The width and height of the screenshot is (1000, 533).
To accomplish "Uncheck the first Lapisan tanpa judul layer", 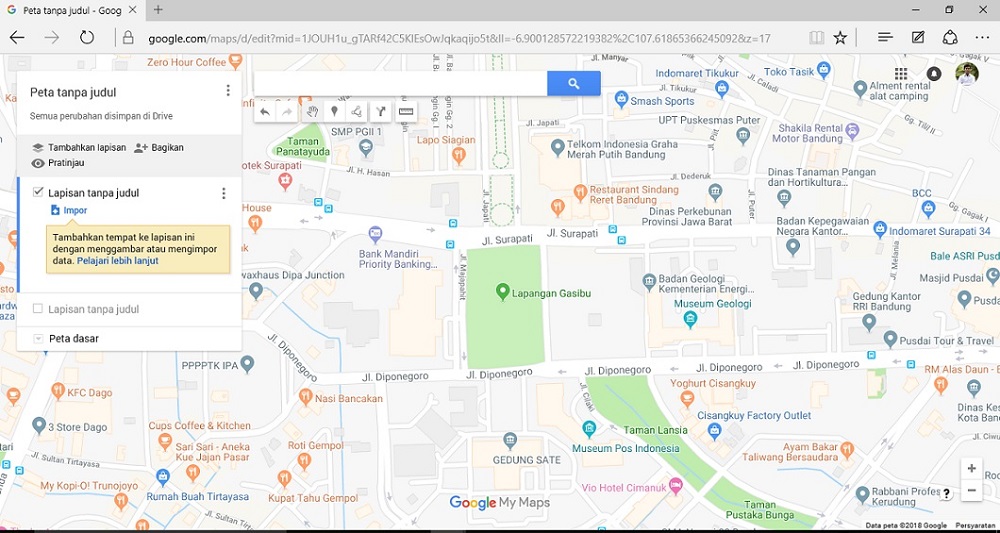I will (x=38, y=192).
